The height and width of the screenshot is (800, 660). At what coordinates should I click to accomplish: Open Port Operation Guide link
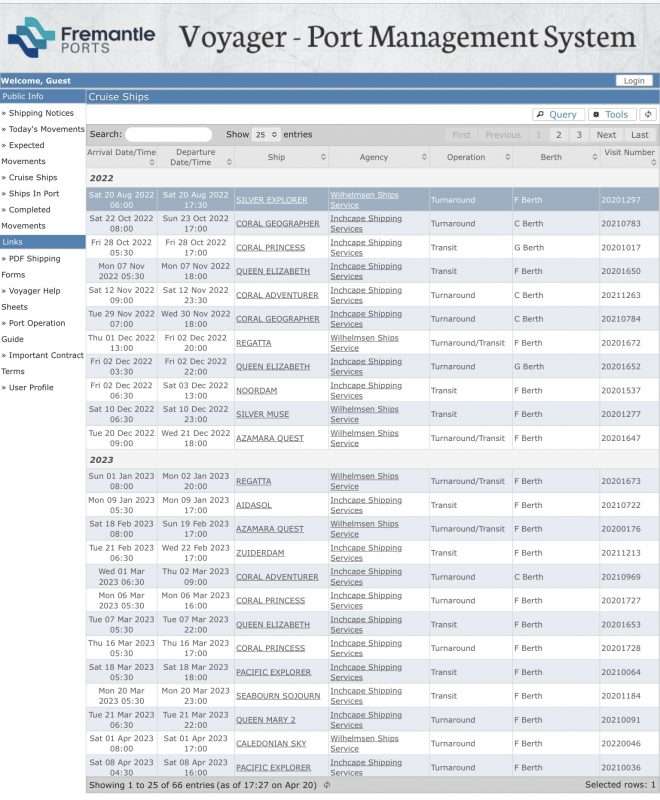33,331
